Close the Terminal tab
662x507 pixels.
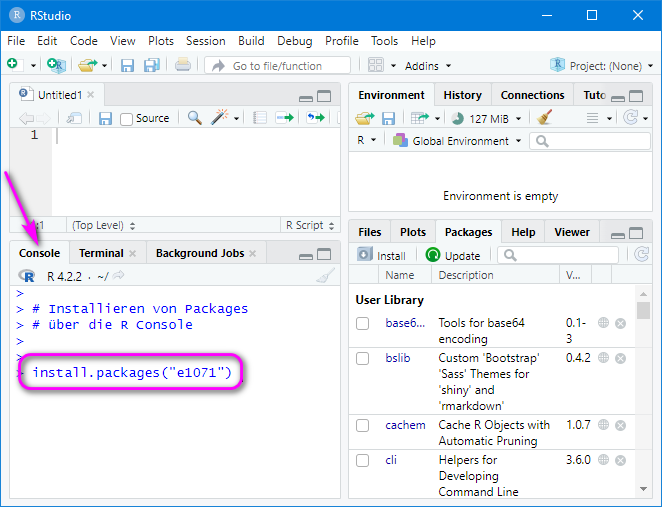[132, 254]
